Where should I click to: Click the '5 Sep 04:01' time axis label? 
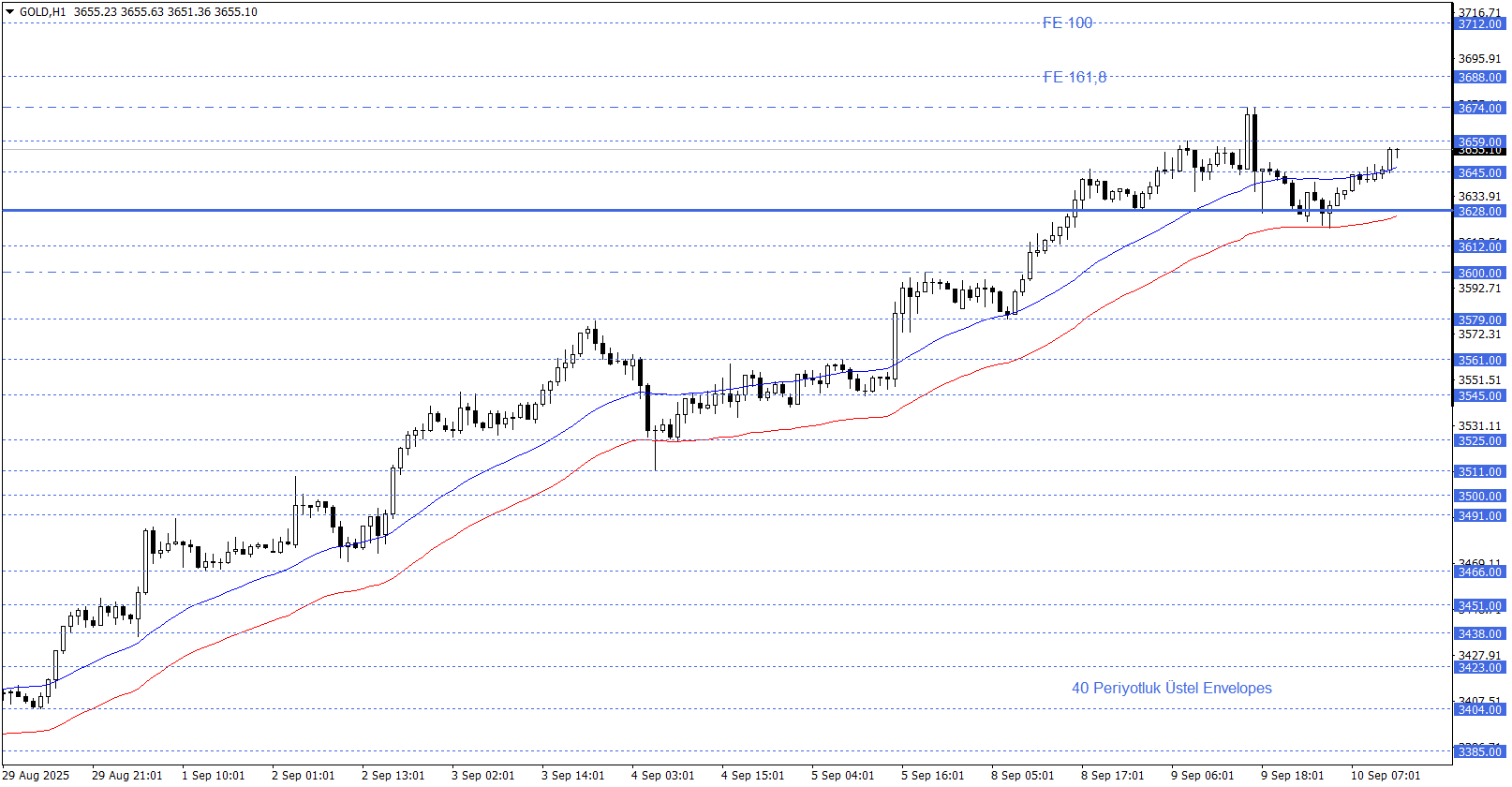(x=843, y=776)
